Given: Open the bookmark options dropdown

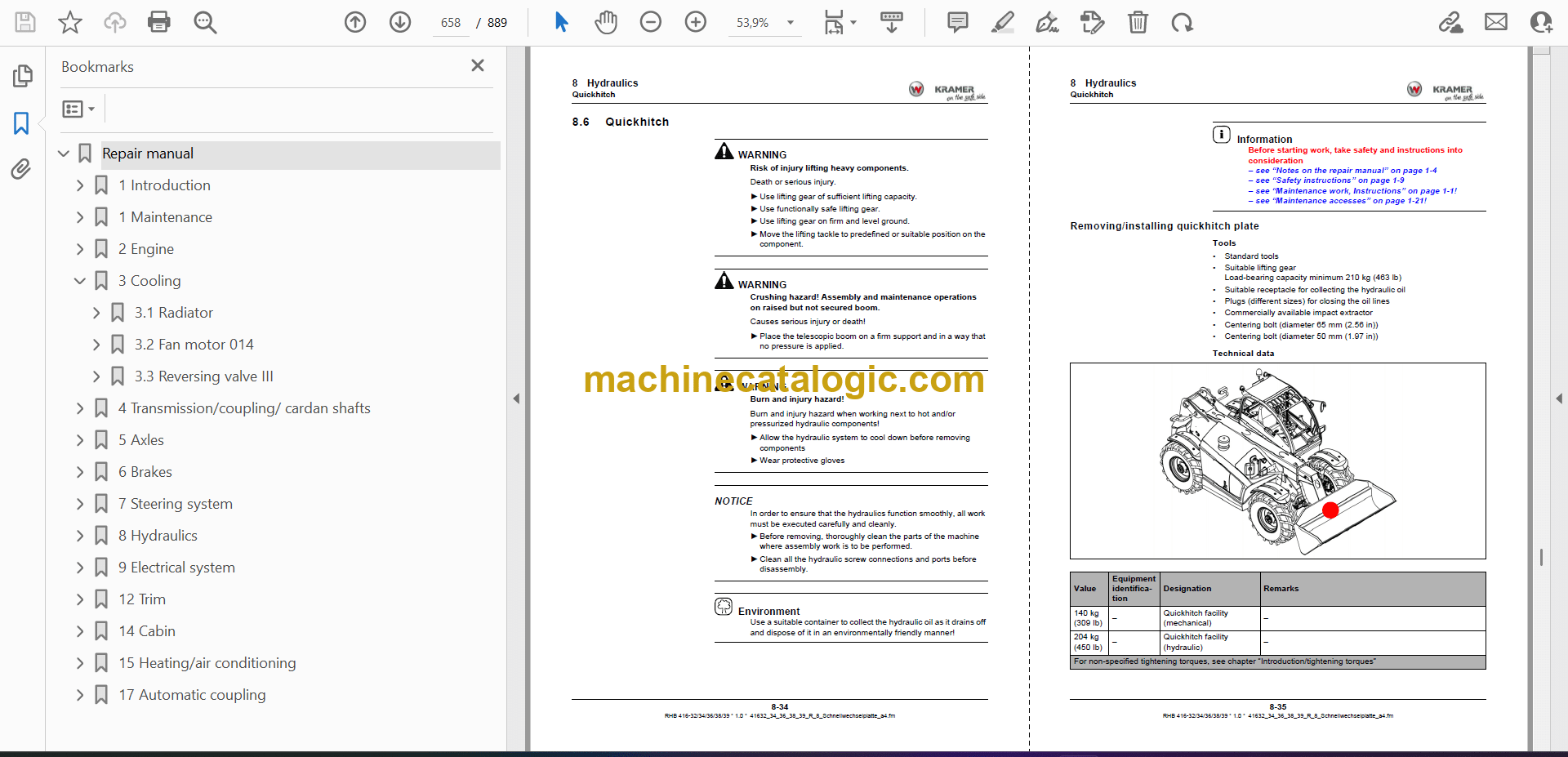Looking at the screenshot, I should [78, 109].
